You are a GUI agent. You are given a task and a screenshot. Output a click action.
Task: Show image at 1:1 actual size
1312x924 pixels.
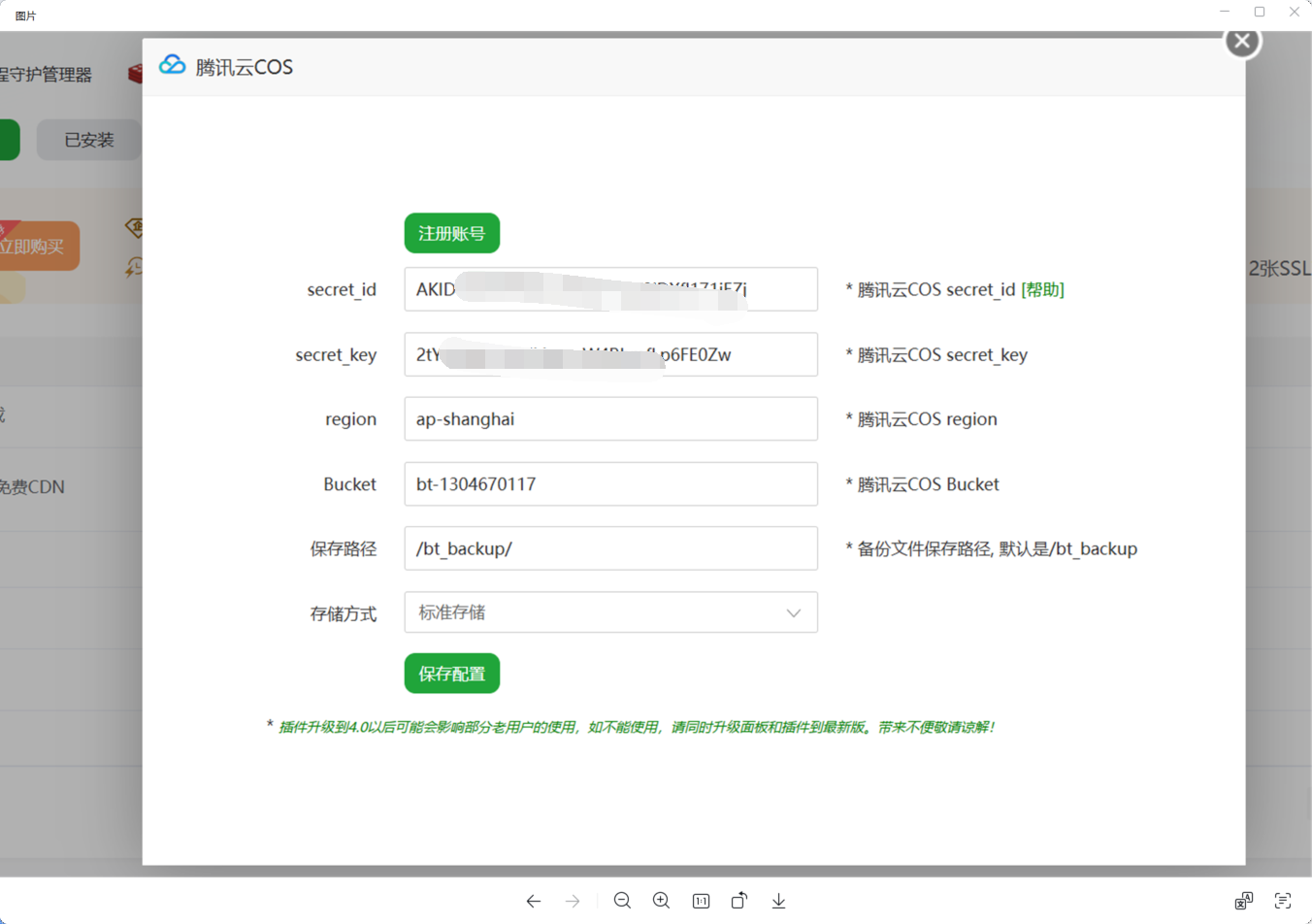click(x=701, y=901)
